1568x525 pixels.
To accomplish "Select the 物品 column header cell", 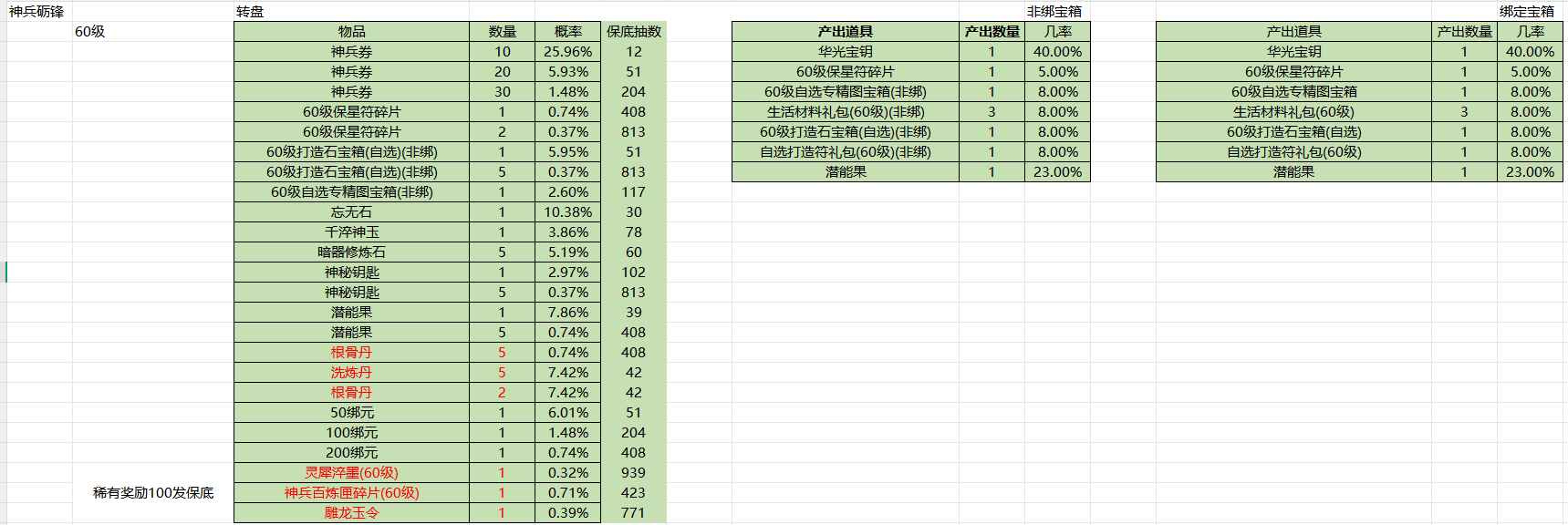I will (351, 32).
